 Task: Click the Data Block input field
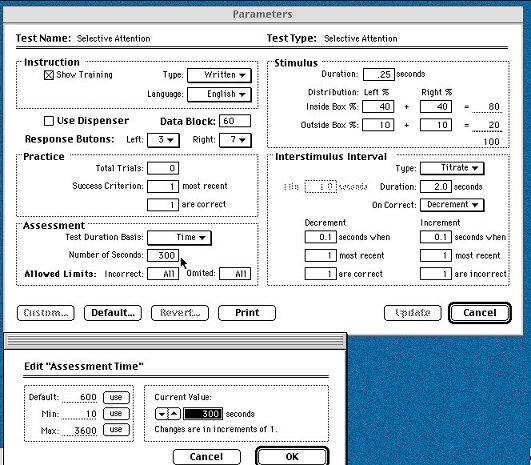[235, 121]
